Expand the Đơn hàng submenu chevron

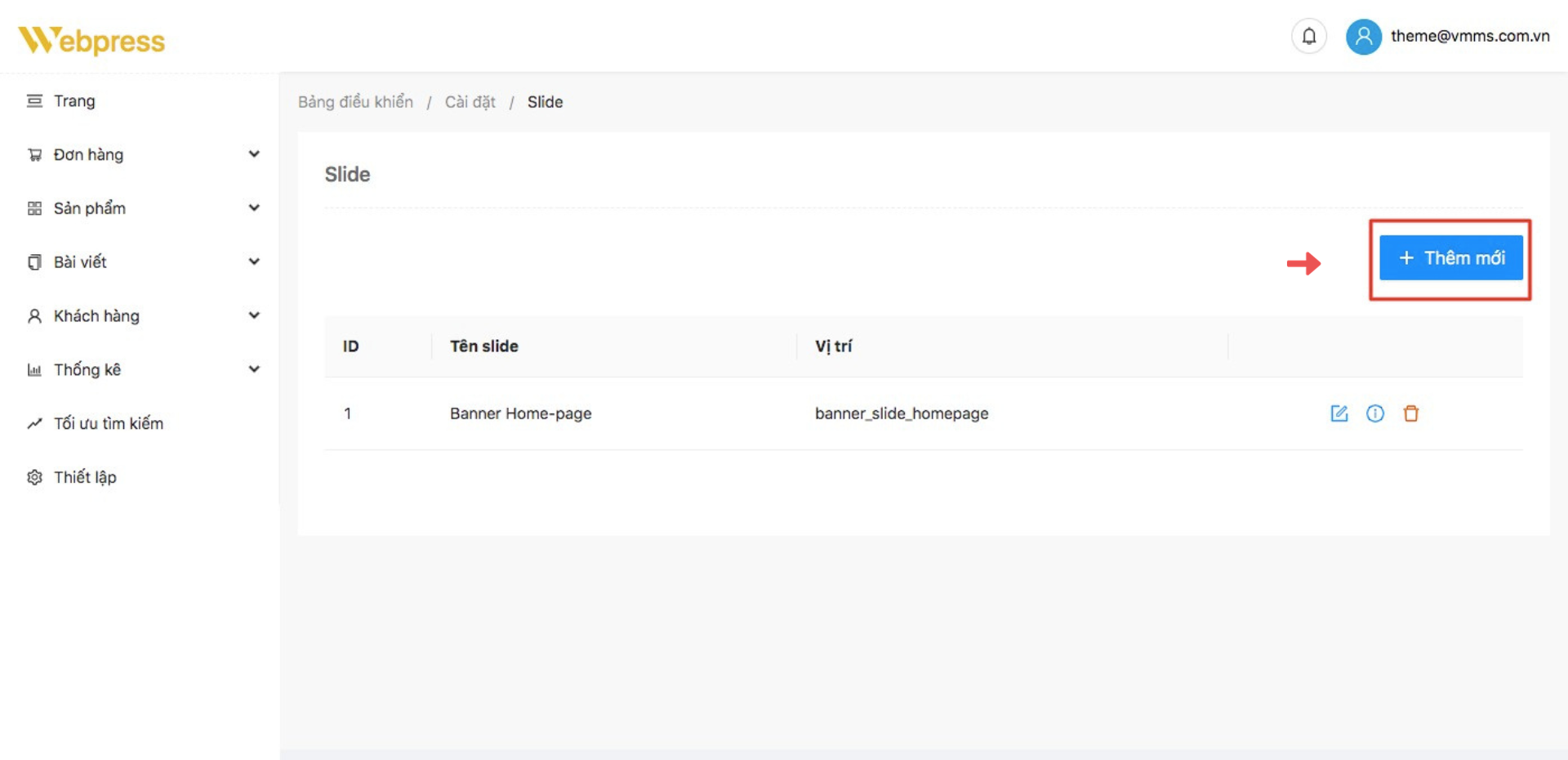pyautogui.click(x=254, y=154)
